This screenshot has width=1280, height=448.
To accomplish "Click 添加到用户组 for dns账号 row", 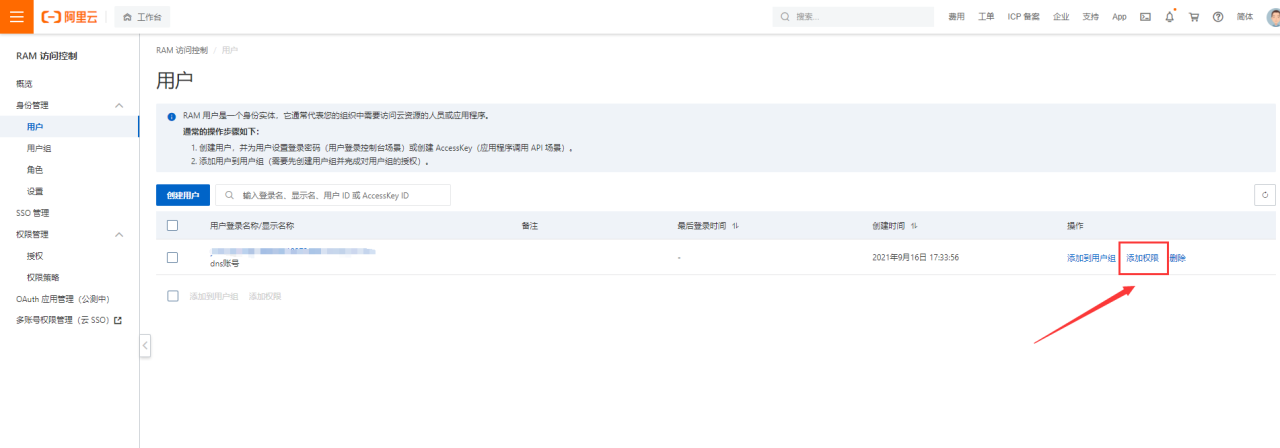I will (1091, 258).
